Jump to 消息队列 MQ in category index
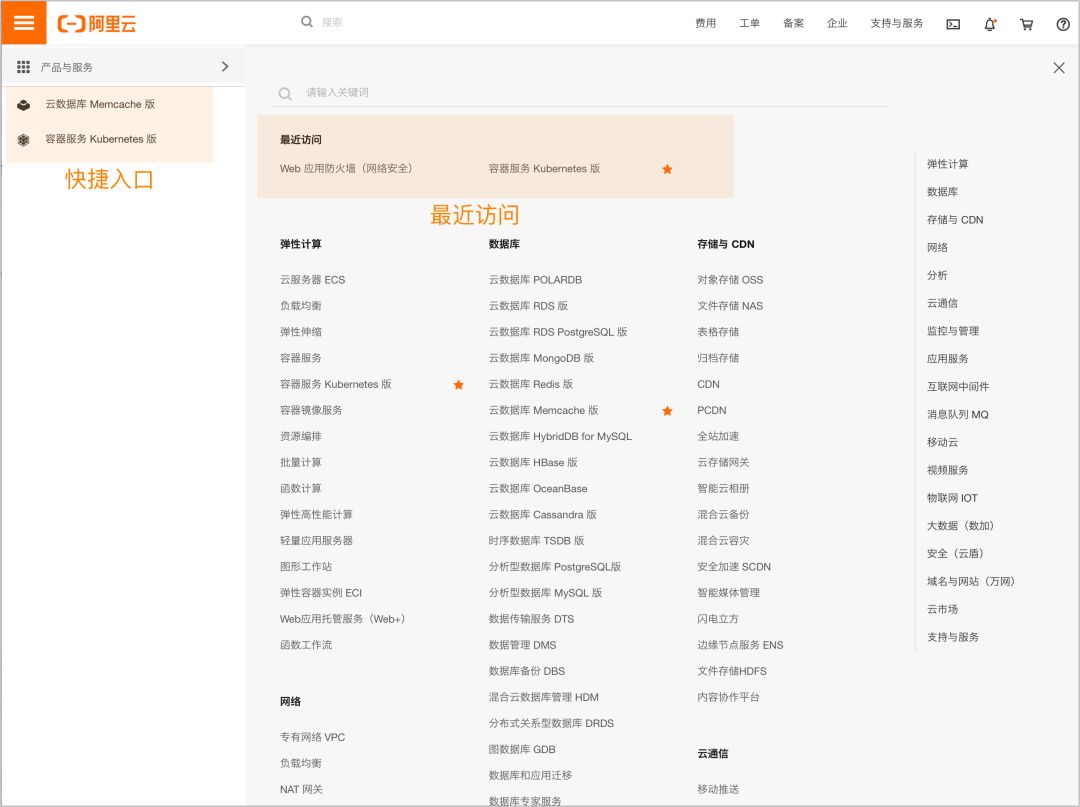Image resolution: width=1080 pixels, height=807 pixels. click(957, 415)
